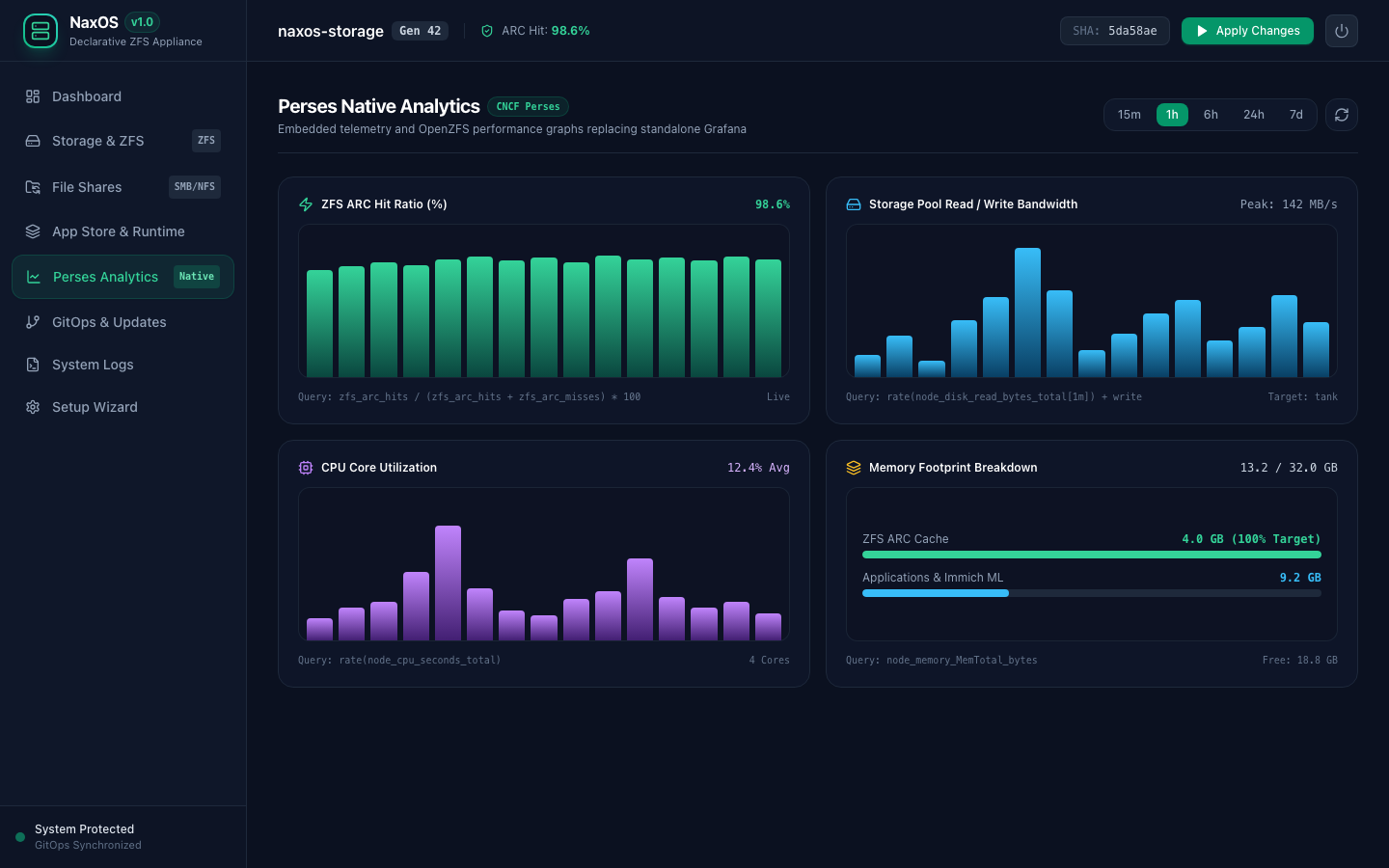Click the Peak: 142 MB/s label

coord(1289,204)
